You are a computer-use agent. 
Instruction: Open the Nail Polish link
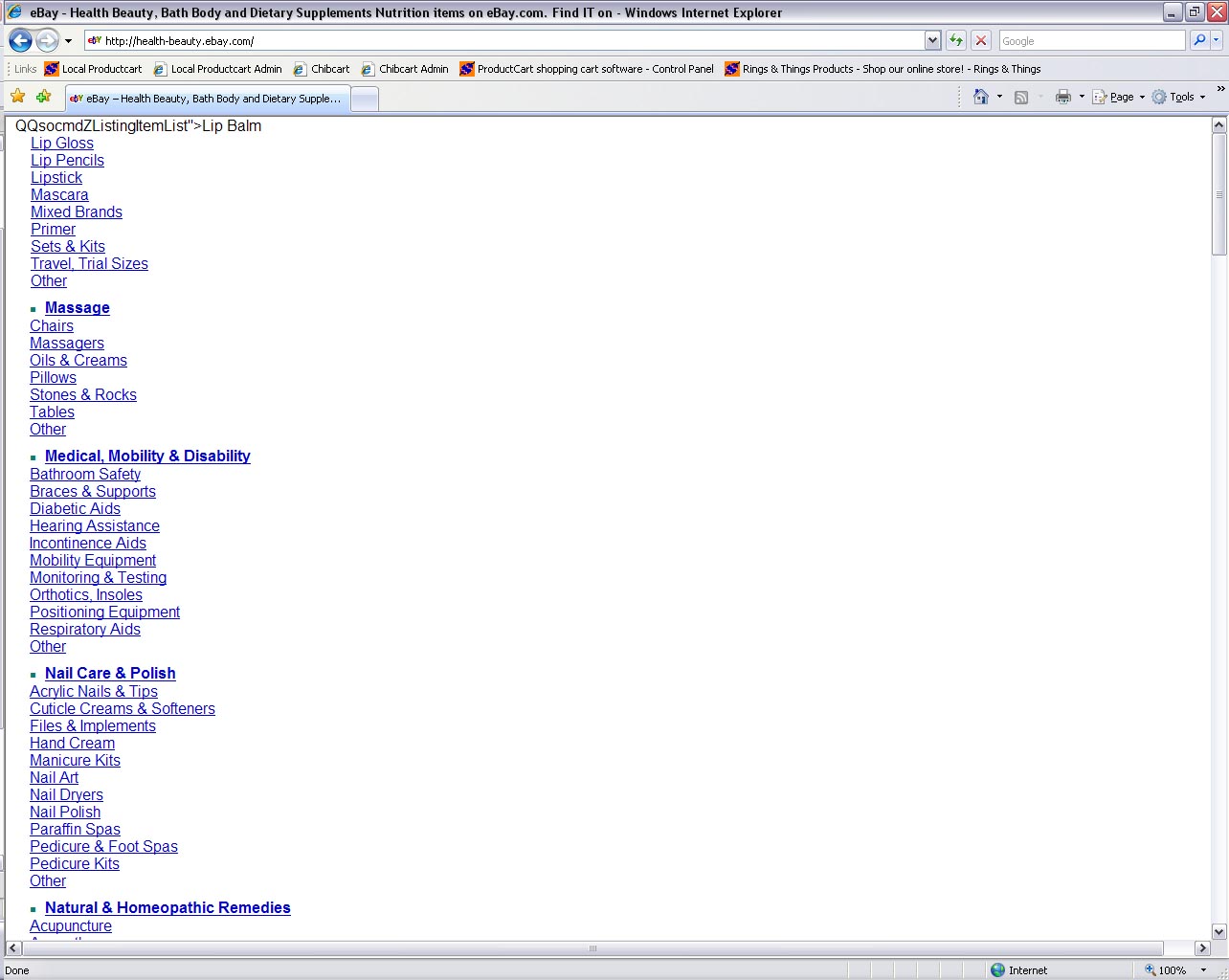(65, 813)
